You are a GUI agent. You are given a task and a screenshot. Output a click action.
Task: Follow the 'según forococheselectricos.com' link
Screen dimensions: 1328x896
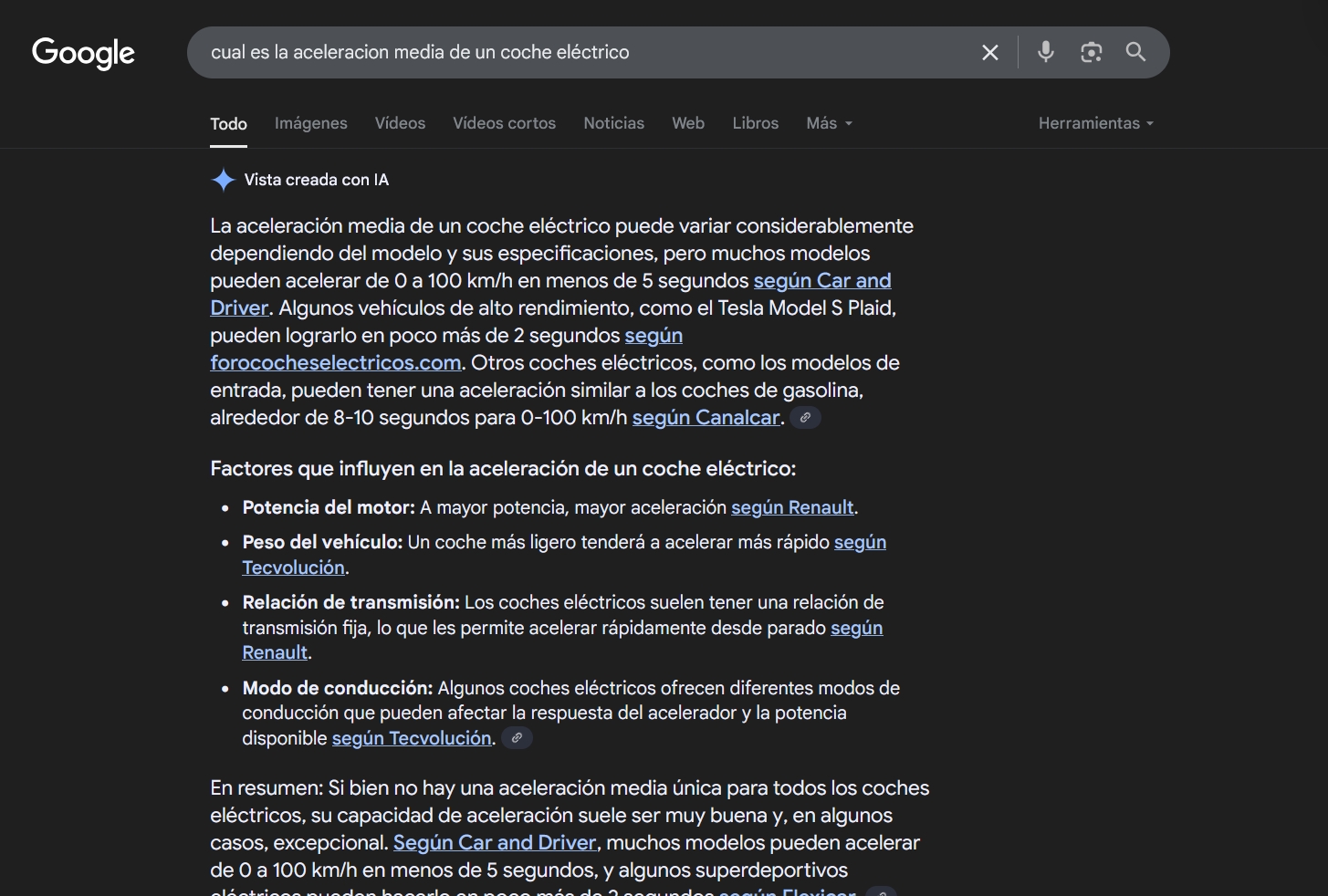(336, 363)
